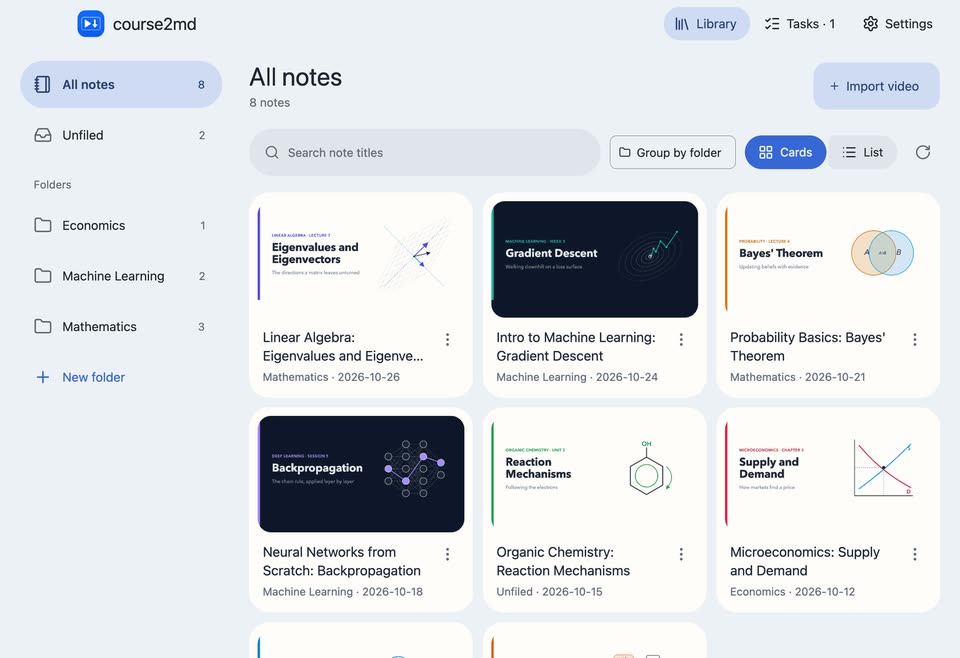Click the Machine Learning folder icon

click(43, 276)
